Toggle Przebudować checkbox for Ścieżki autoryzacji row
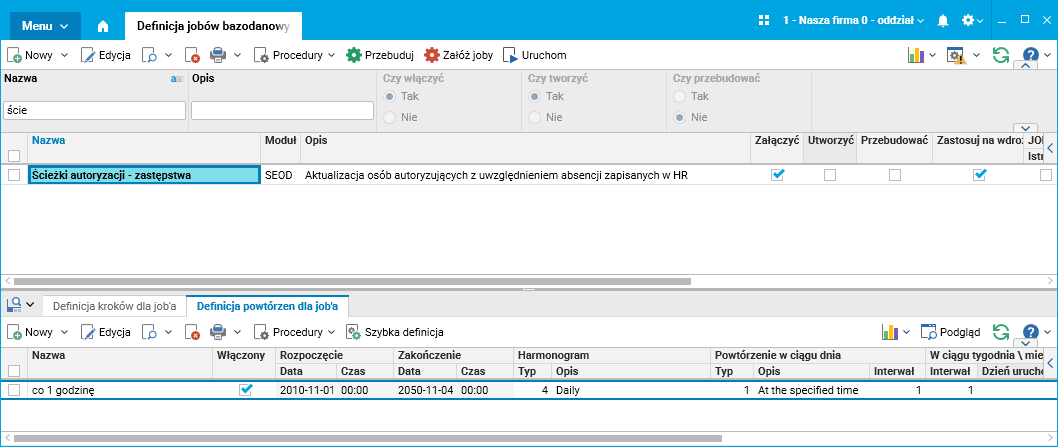This screenshot has height=447, width=1058. [895, 175]
